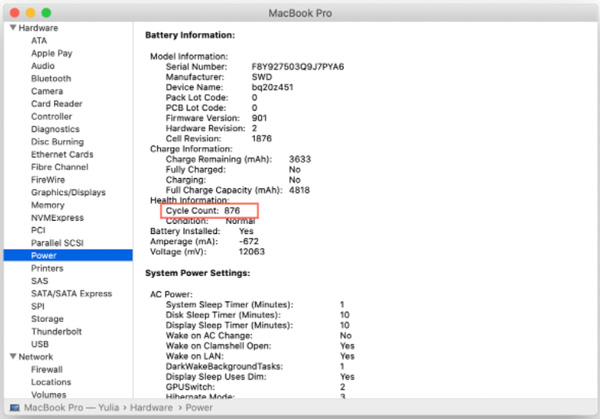
Task: Click the GPUSwitch label
Action: 190,387
